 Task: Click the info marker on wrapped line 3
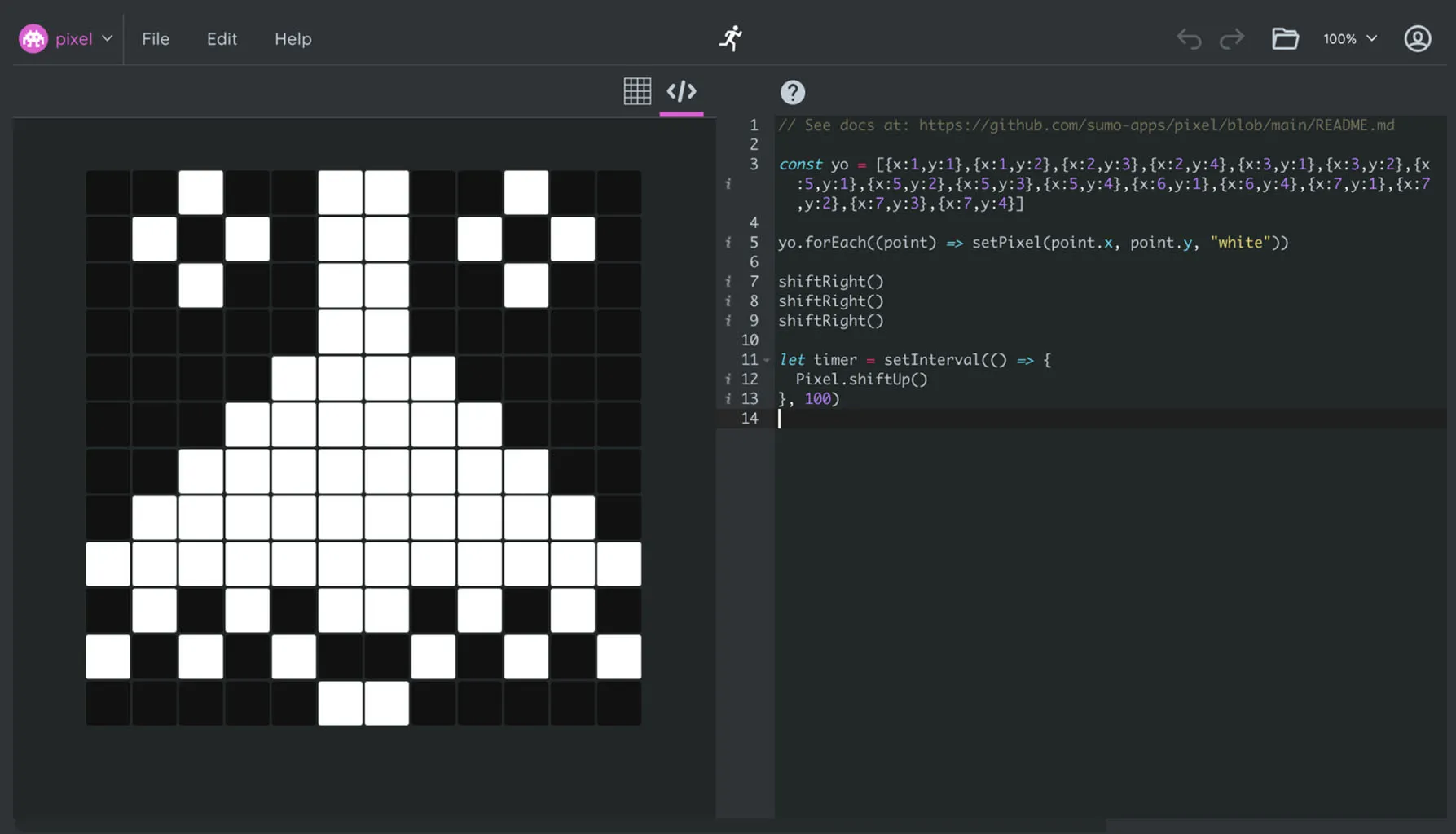(x=728, y=184)
